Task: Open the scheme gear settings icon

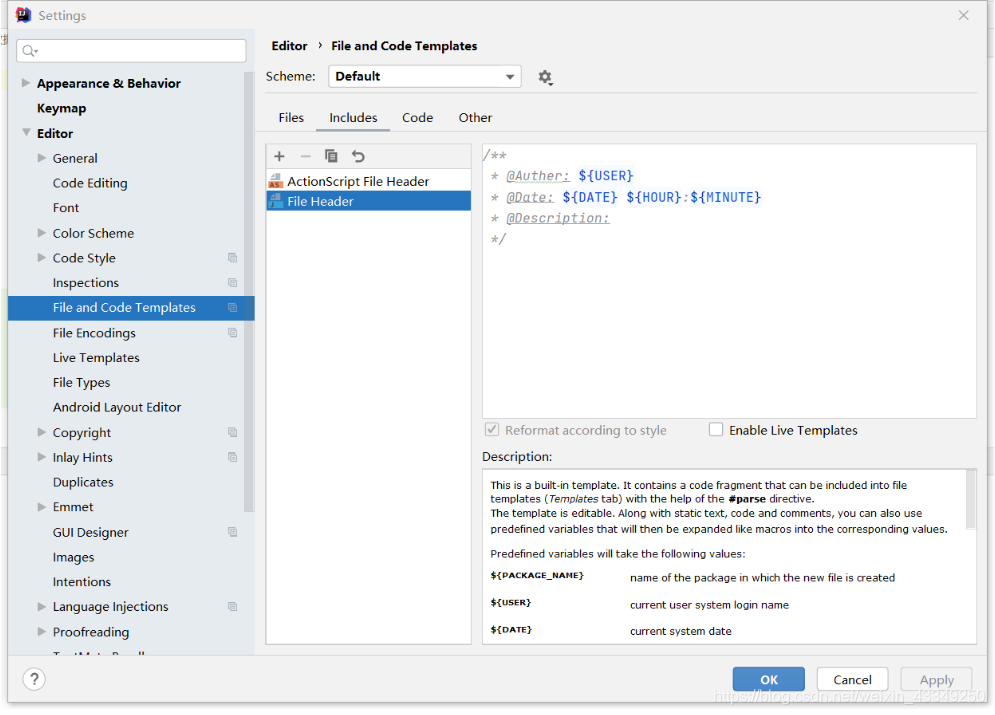Action: click(x=545, y=77)
